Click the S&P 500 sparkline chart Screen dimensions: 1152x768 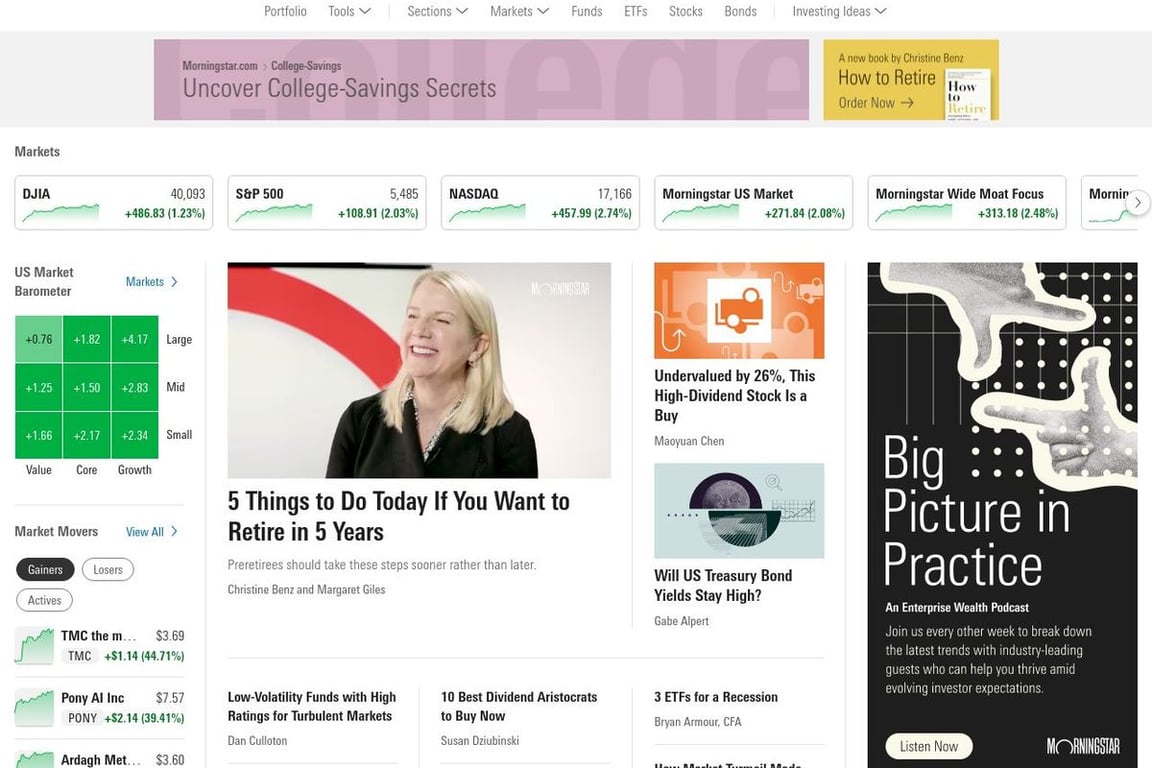coord(273,213)
